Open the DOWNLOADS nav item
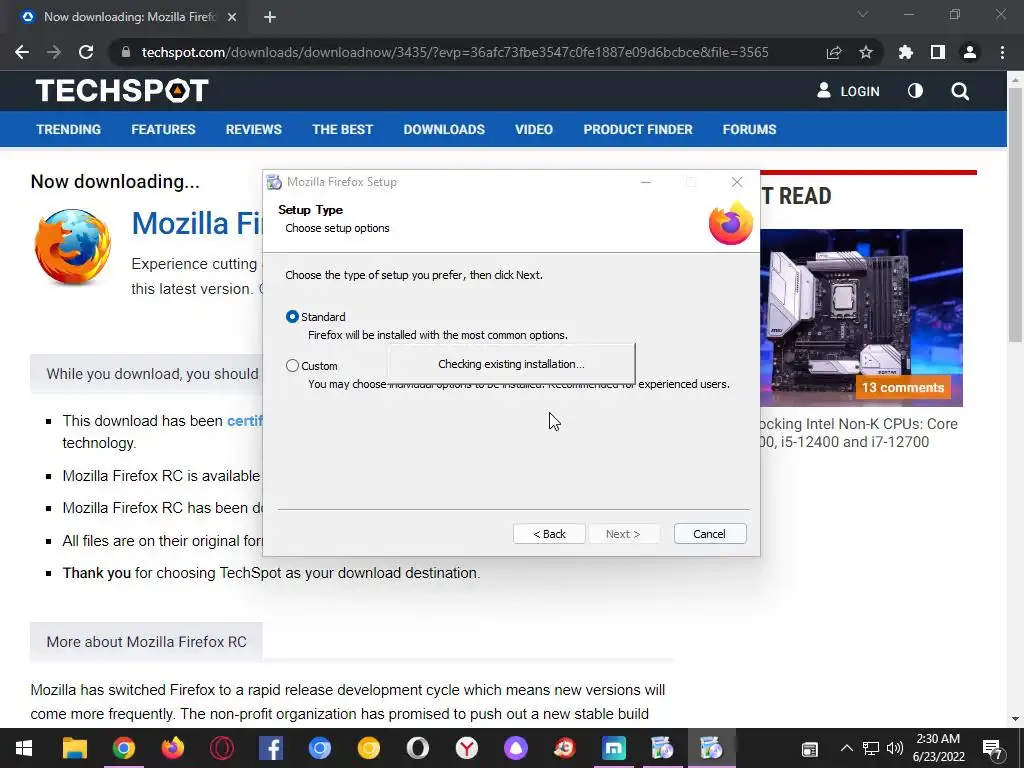 (x=444, y=129)
